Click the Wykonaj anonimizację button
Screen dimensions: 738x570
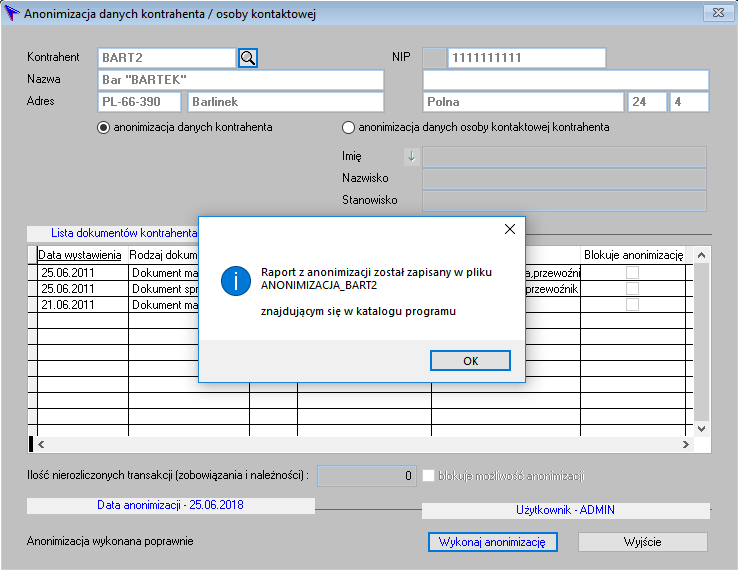(x=493, y=542)
